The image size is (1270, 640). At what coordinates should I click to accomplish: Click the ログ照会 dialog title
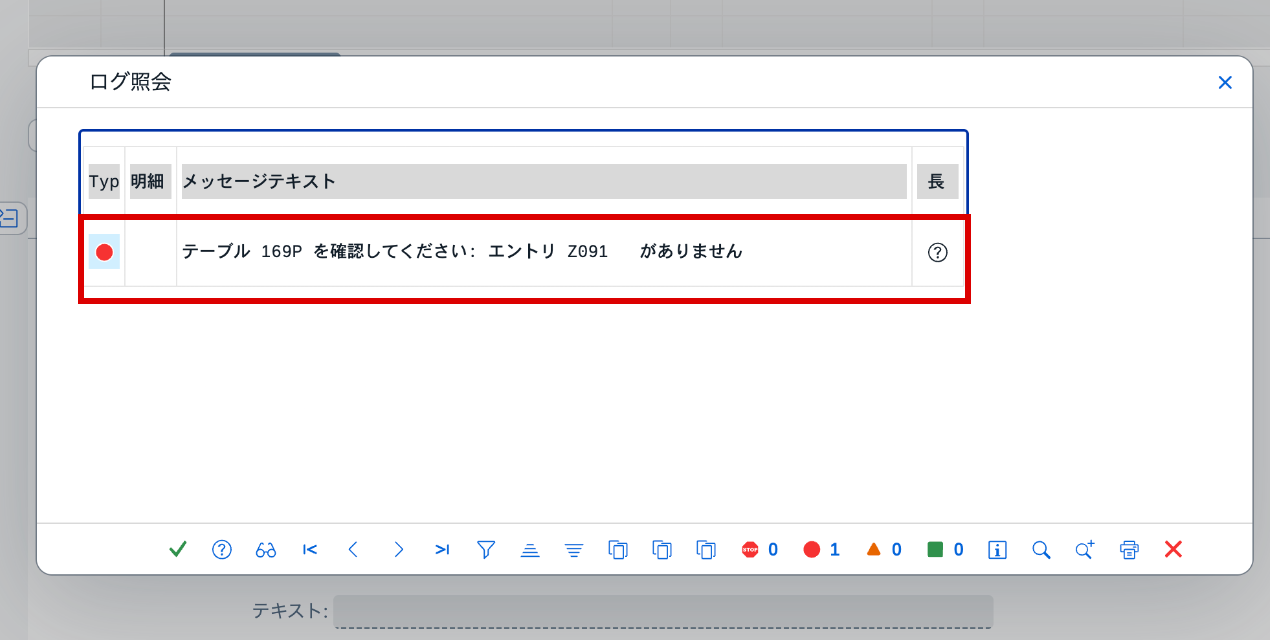(x=130, y=83)
